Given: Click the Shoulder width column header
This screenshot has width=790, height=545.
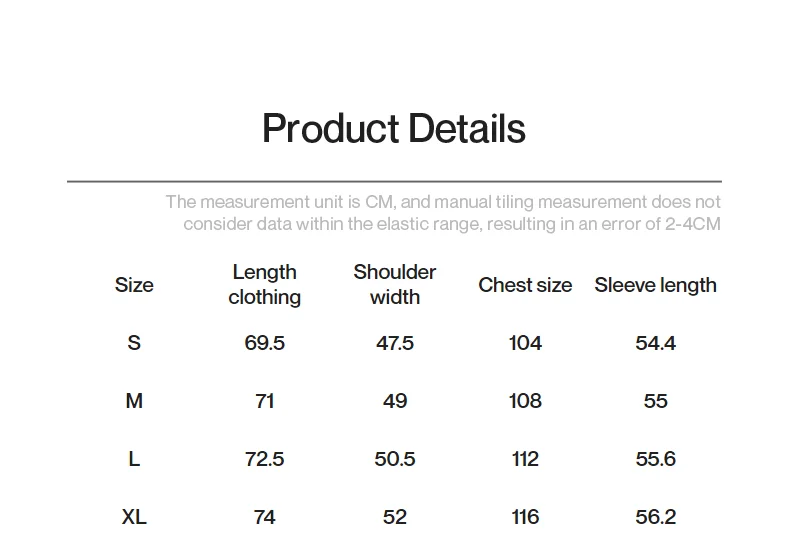Looking at the screenshot, I should coord(394,285).
